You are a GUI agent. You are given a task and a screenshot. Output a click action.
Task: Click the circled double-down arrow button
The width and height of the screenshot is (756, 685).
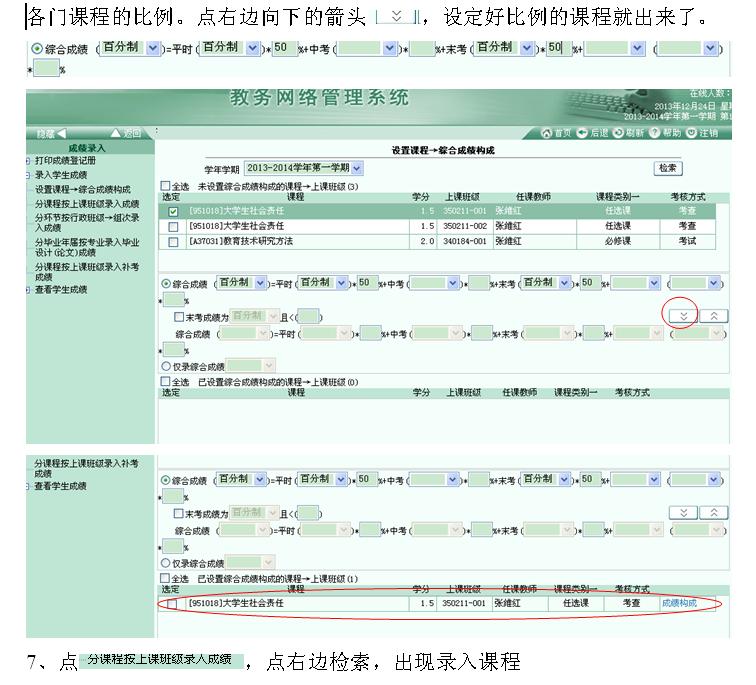[x=683, y=316]
